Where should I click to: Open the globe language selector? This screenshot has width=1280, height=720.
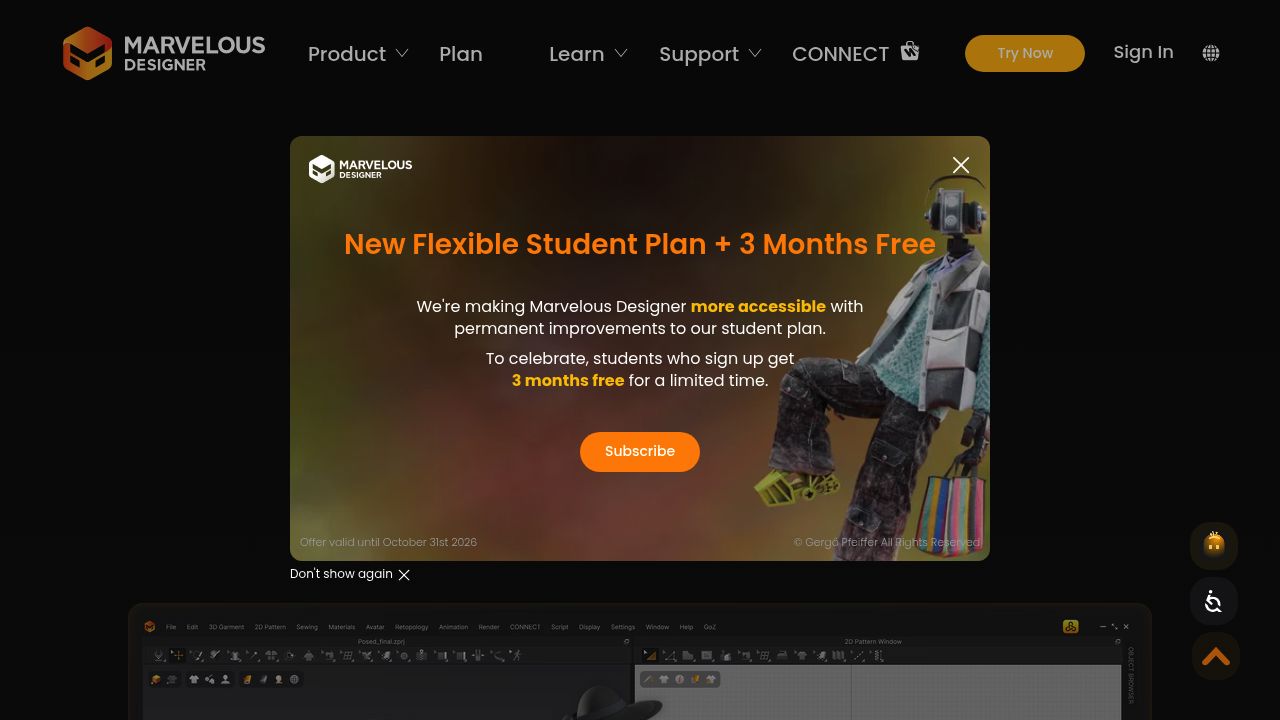coord(1211,53)
